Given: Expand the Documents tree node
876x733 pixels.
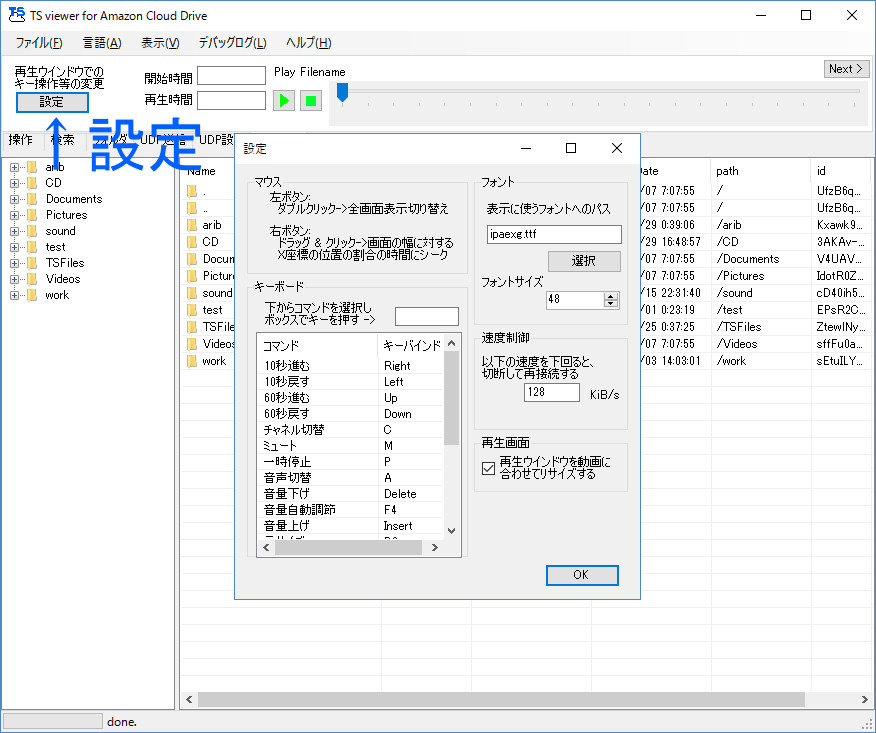Looking at the screenshot, I should pos(15,199).
